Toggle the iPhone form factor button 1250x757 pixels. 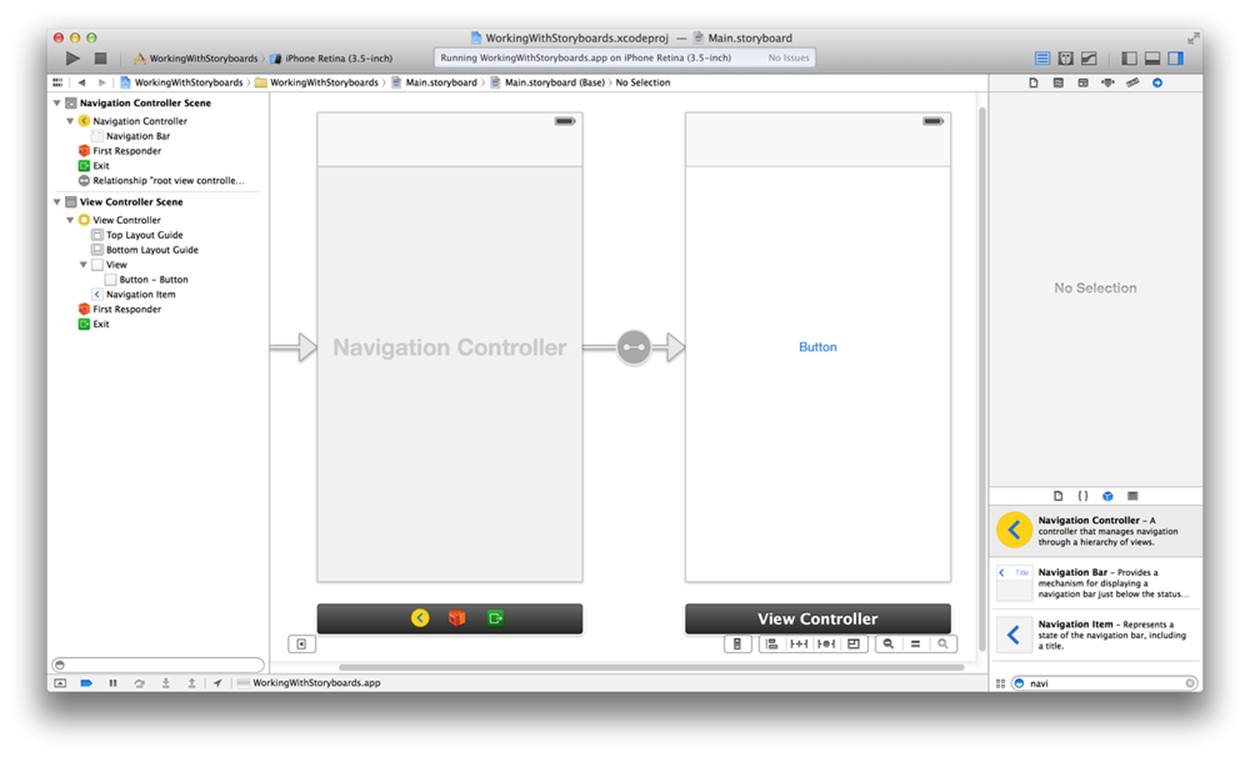pyautogui.click(x=737, y=644)
